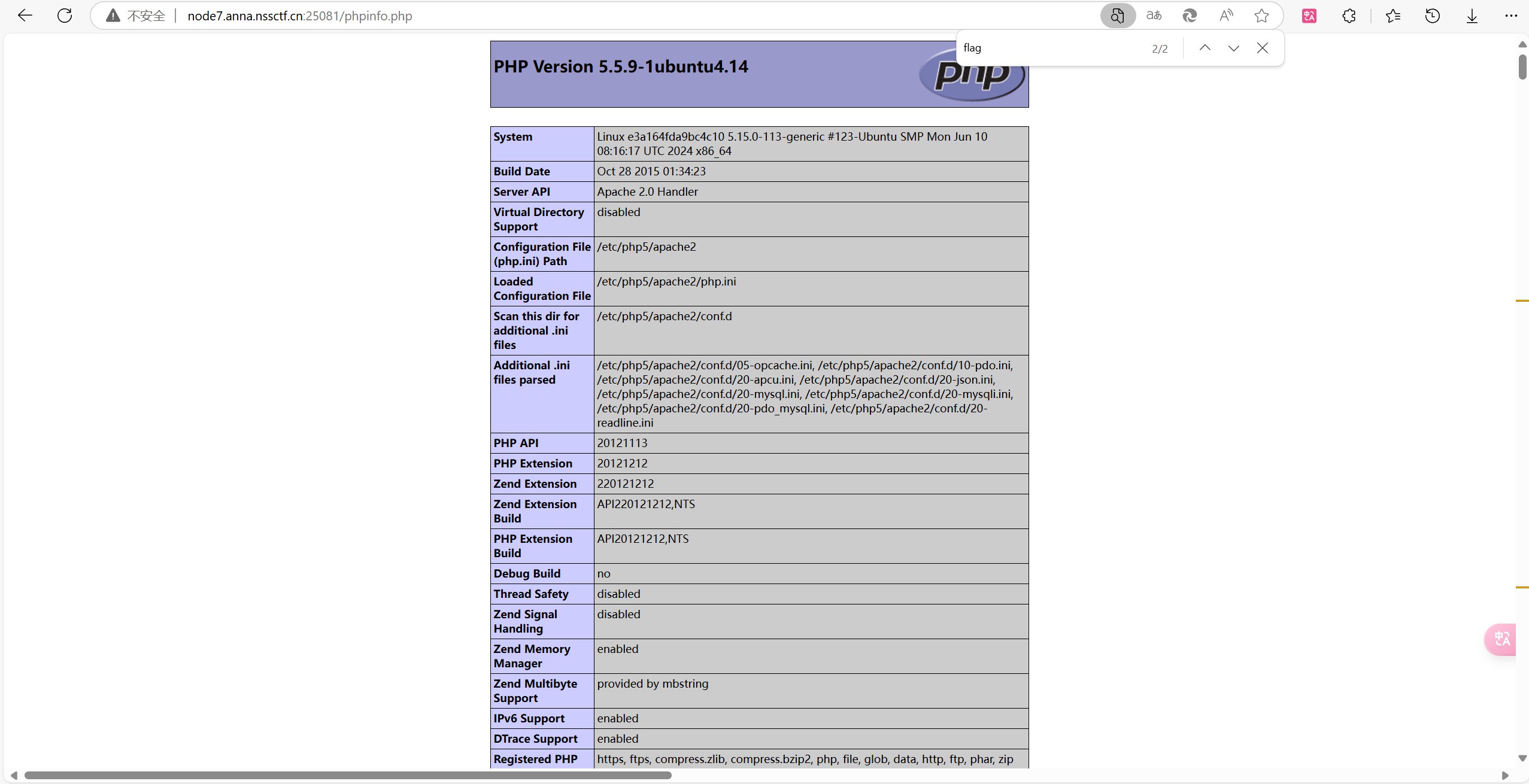Open Settings and more menu
This screenshot has height=784, width=1529.
point(1510,16)
